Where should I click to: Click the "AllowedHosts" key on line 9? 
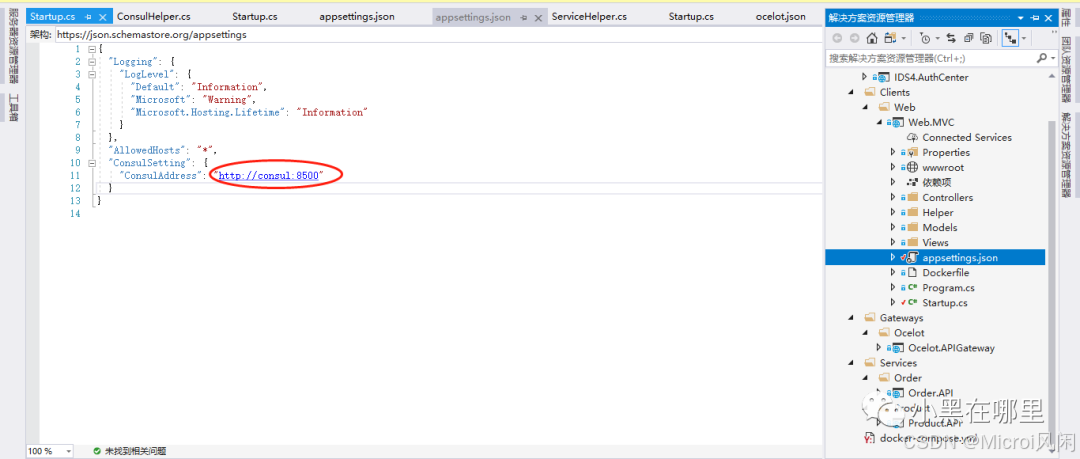(x=147, y=150)
